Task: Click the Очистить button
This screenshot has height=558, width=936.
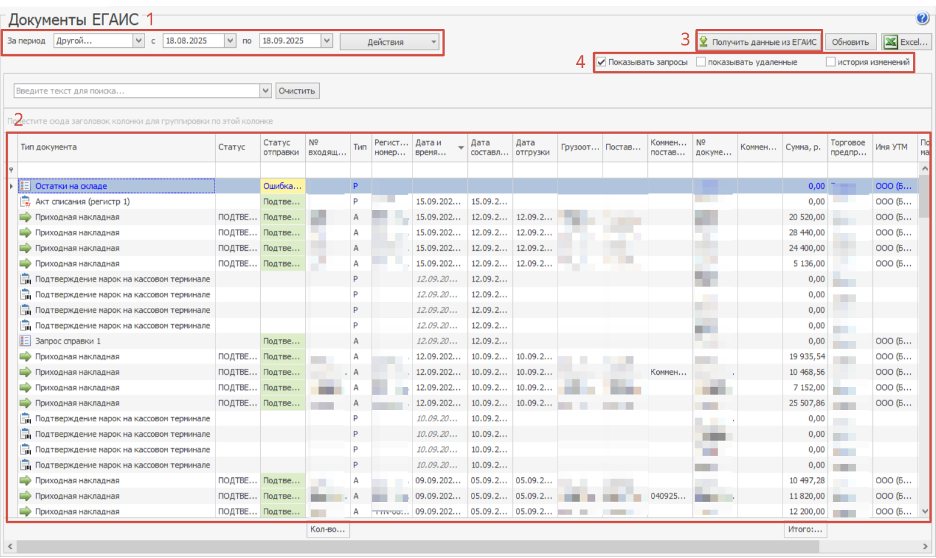Action: pyautogui.click(x=297, y=91)
